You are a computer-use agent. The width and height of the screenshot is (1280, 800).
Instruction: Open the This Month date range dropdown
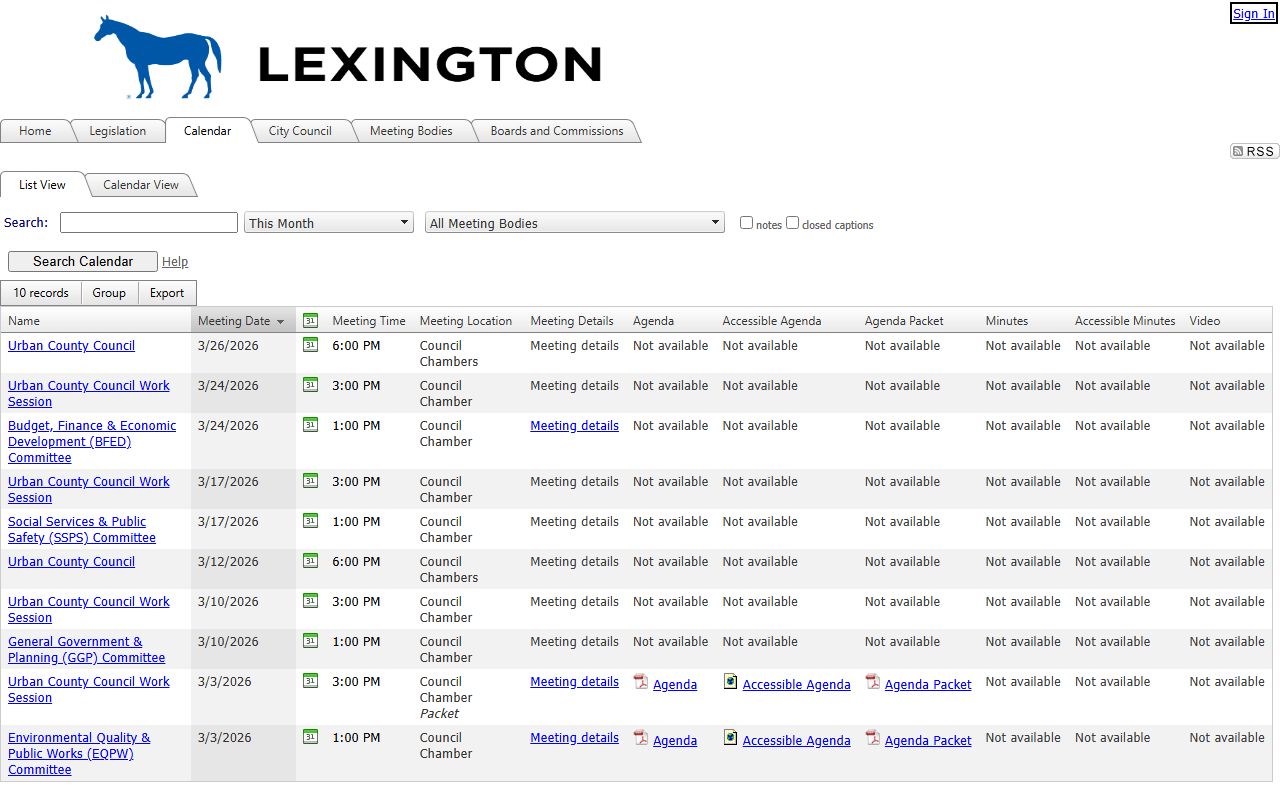(329, 223)
